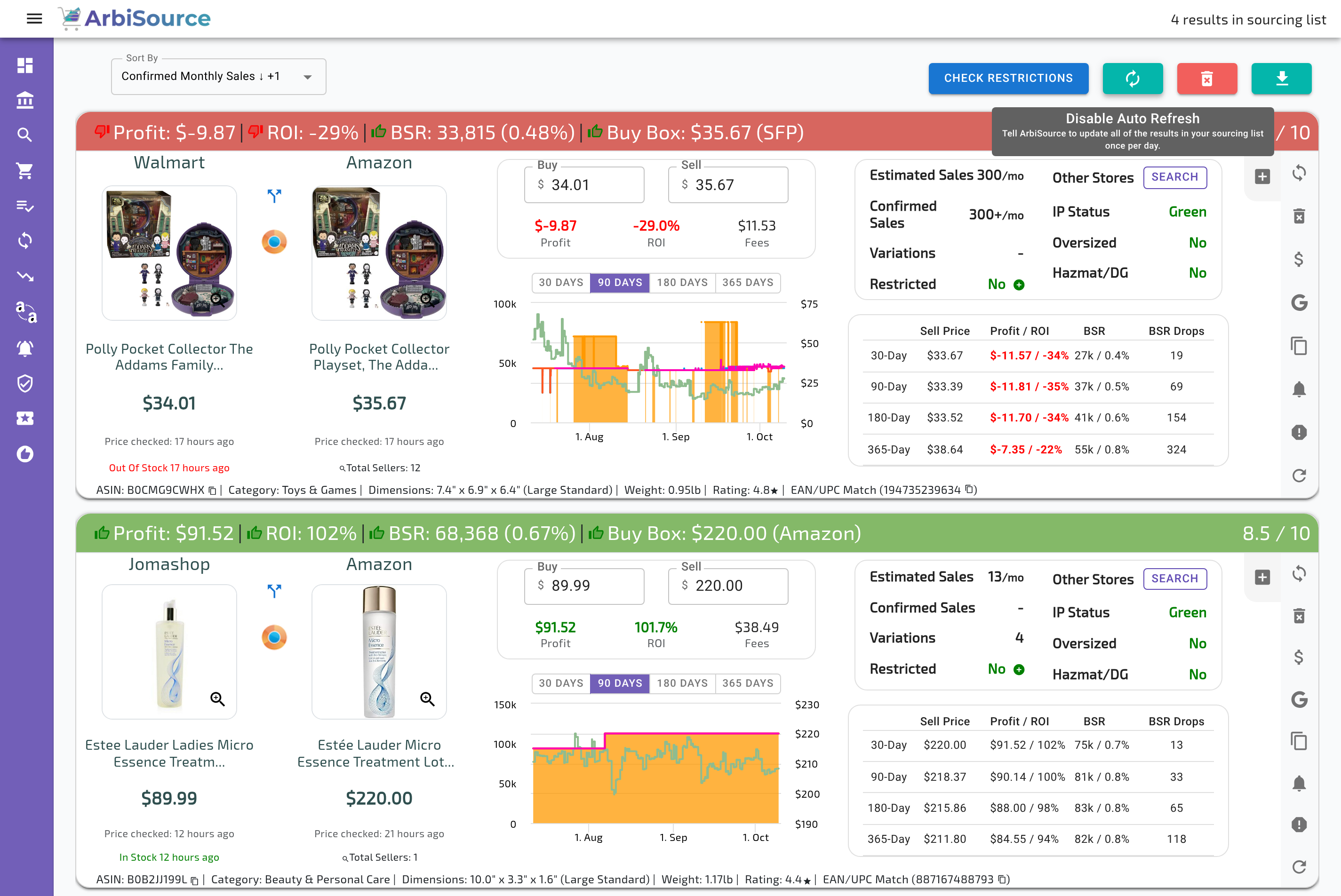The image size is (1341, 896).
Task: Click the Buy price field showing 34.01
Action: (x=584, y=184)
